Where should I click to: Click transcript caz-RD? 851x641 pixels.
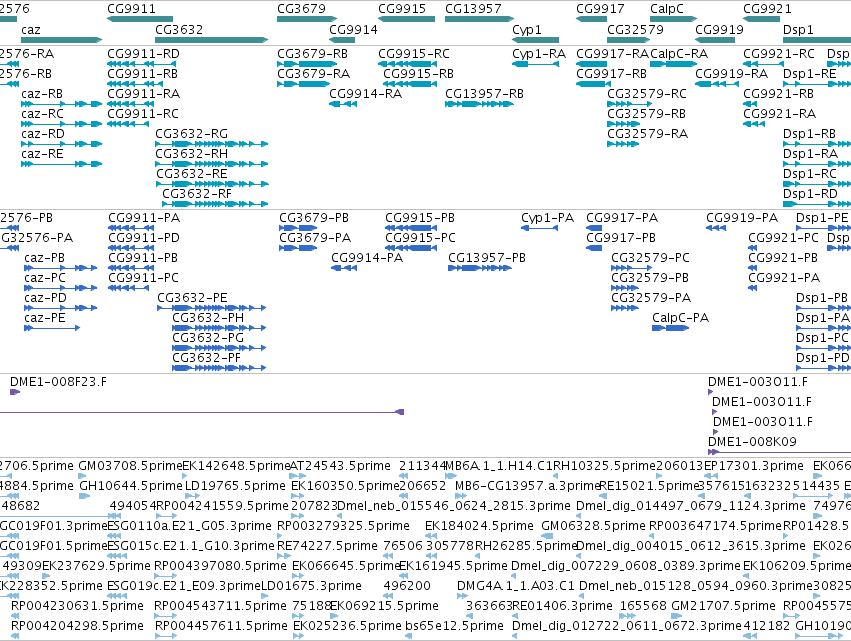(43, 134)
